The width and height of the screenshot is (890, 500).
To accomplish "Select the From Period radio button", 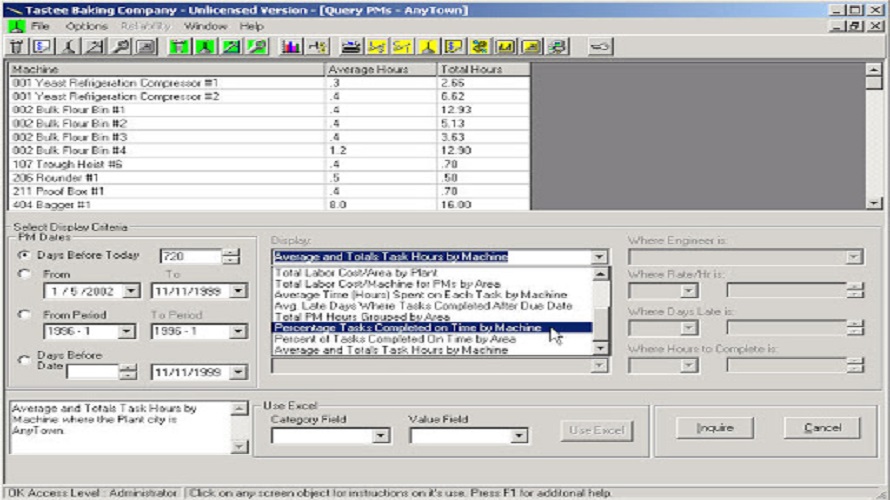I will (24, 314).
